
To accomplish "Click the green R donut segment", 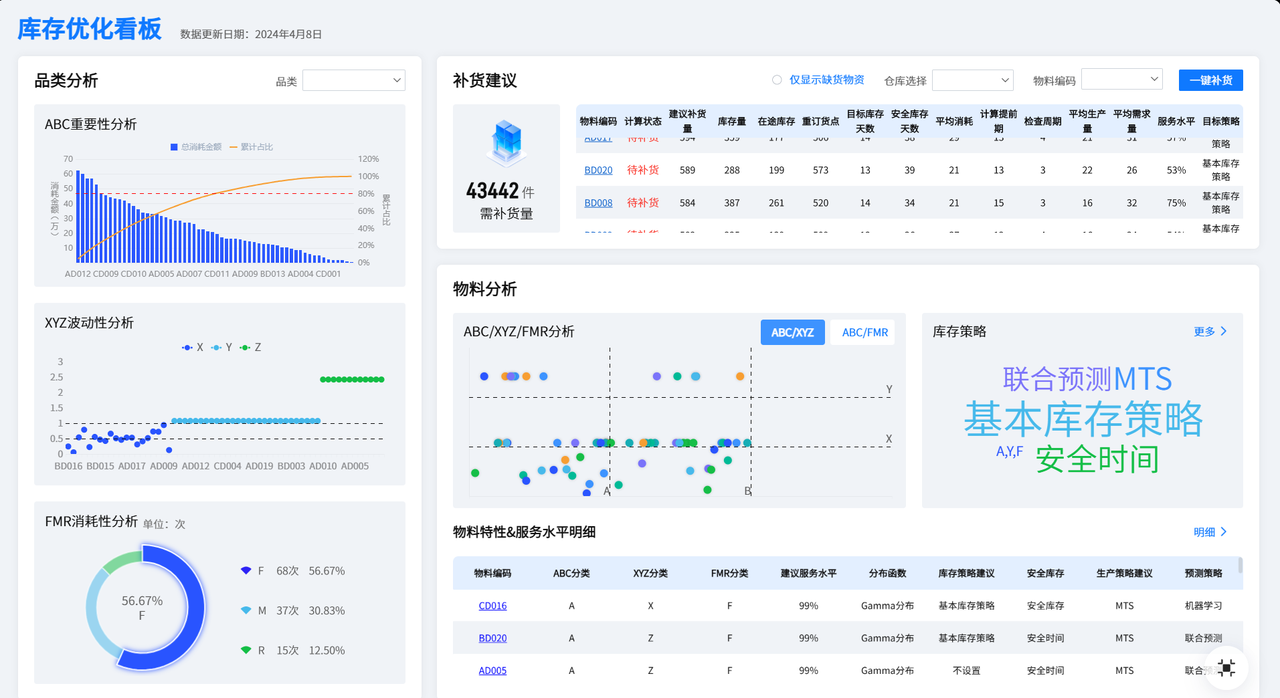I will tap(120, 563).
